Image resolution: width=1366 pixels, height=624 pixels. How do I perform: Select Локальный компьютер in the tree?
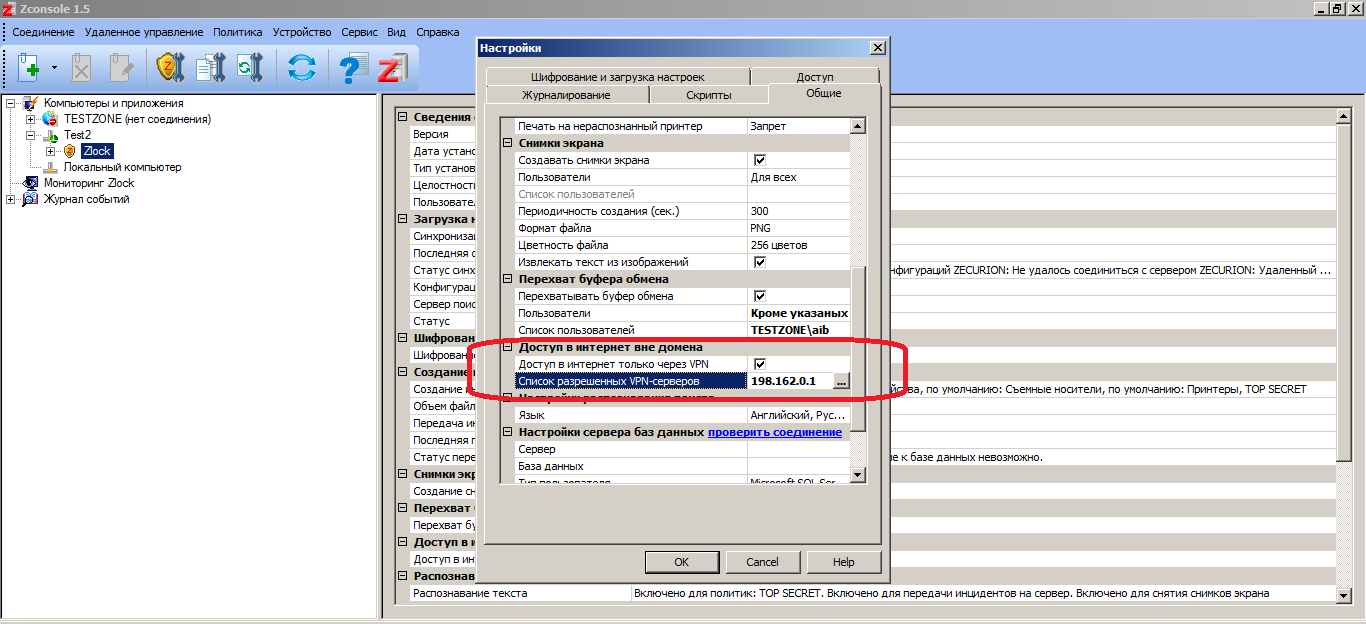pos(123,167)
